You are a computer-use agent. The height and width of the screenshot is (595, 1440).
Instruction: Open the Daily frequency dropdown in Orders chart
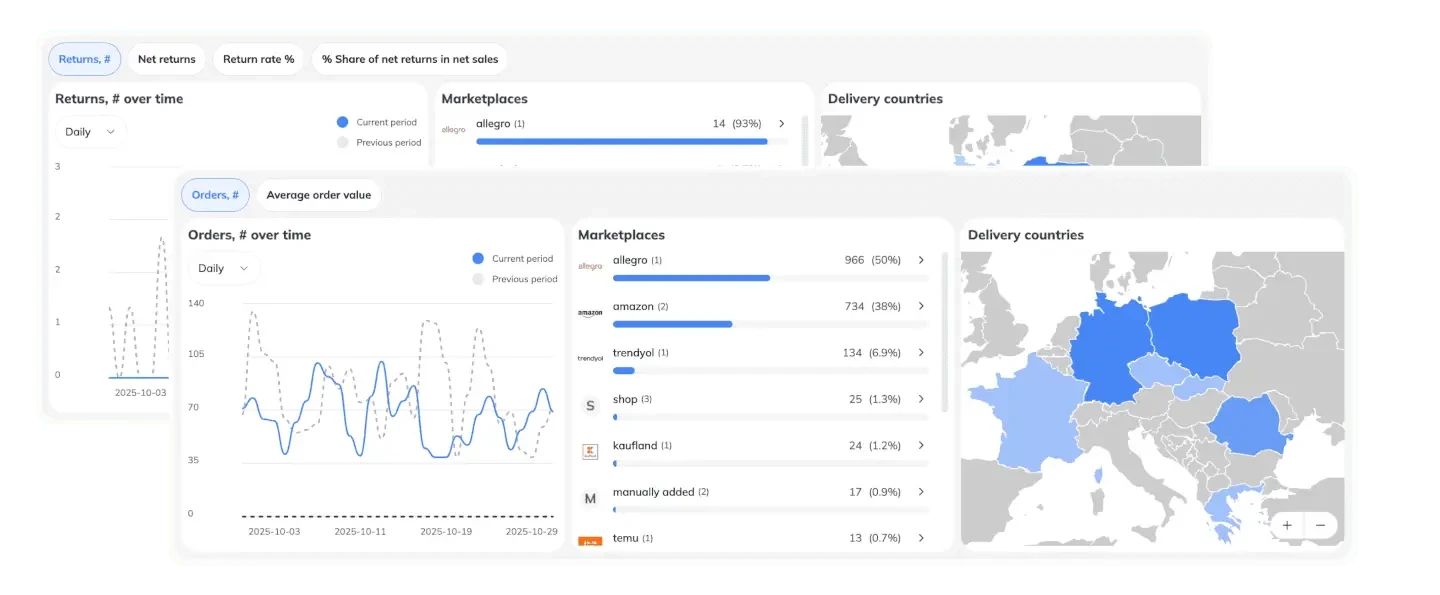pyautogui.click(x=223, y=268)
